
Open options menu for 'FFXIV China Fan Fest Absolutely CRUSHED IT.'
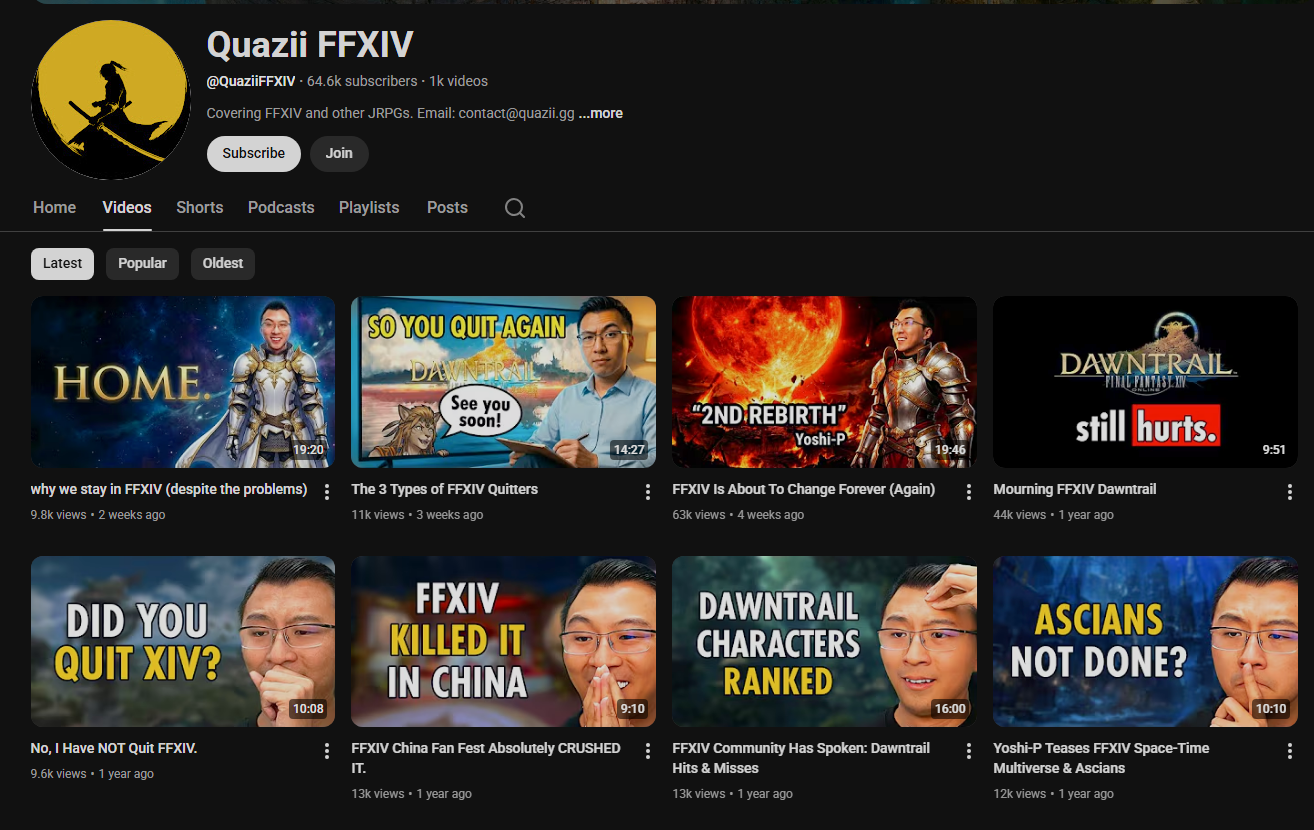pyautogui.click(x=648, y=751)
